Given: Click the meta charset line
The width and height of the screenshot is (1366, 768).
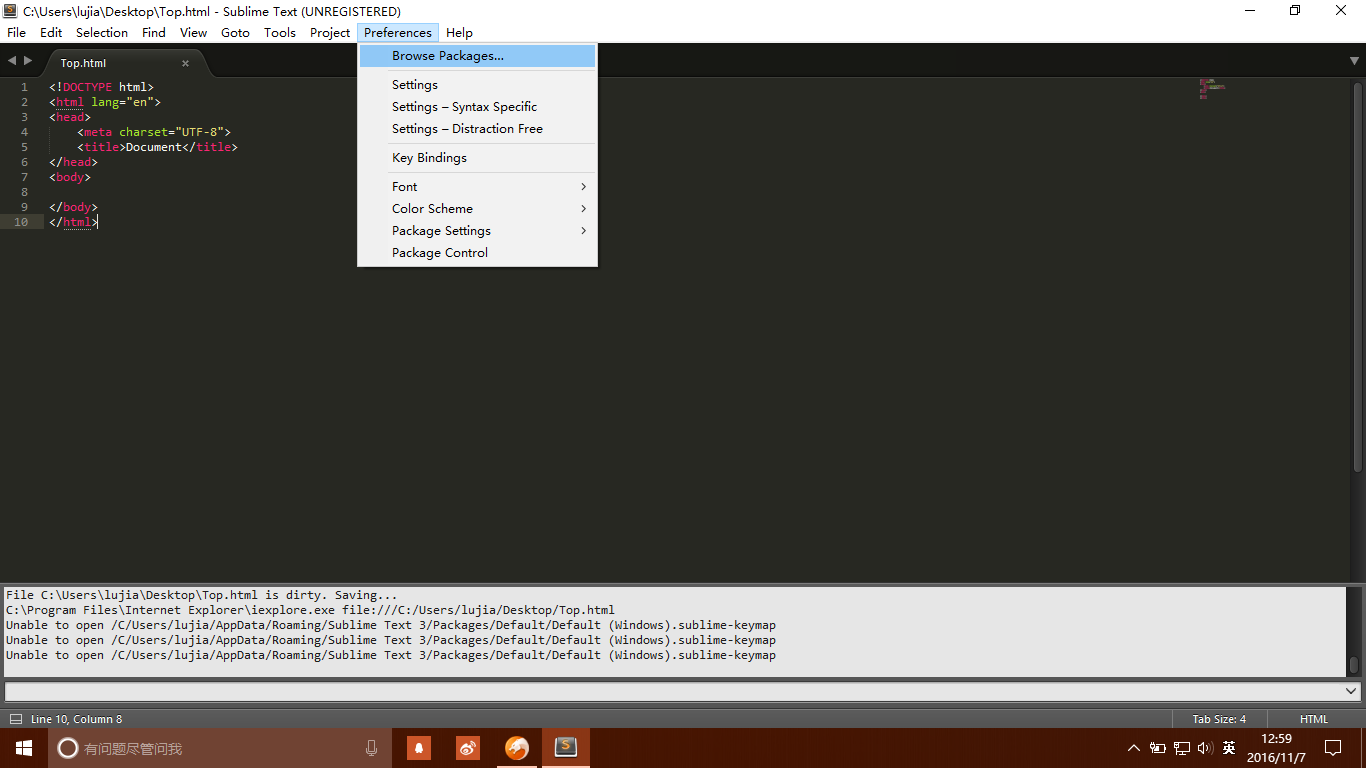Looking at the screenshot, I should click(x=154, y=132).
